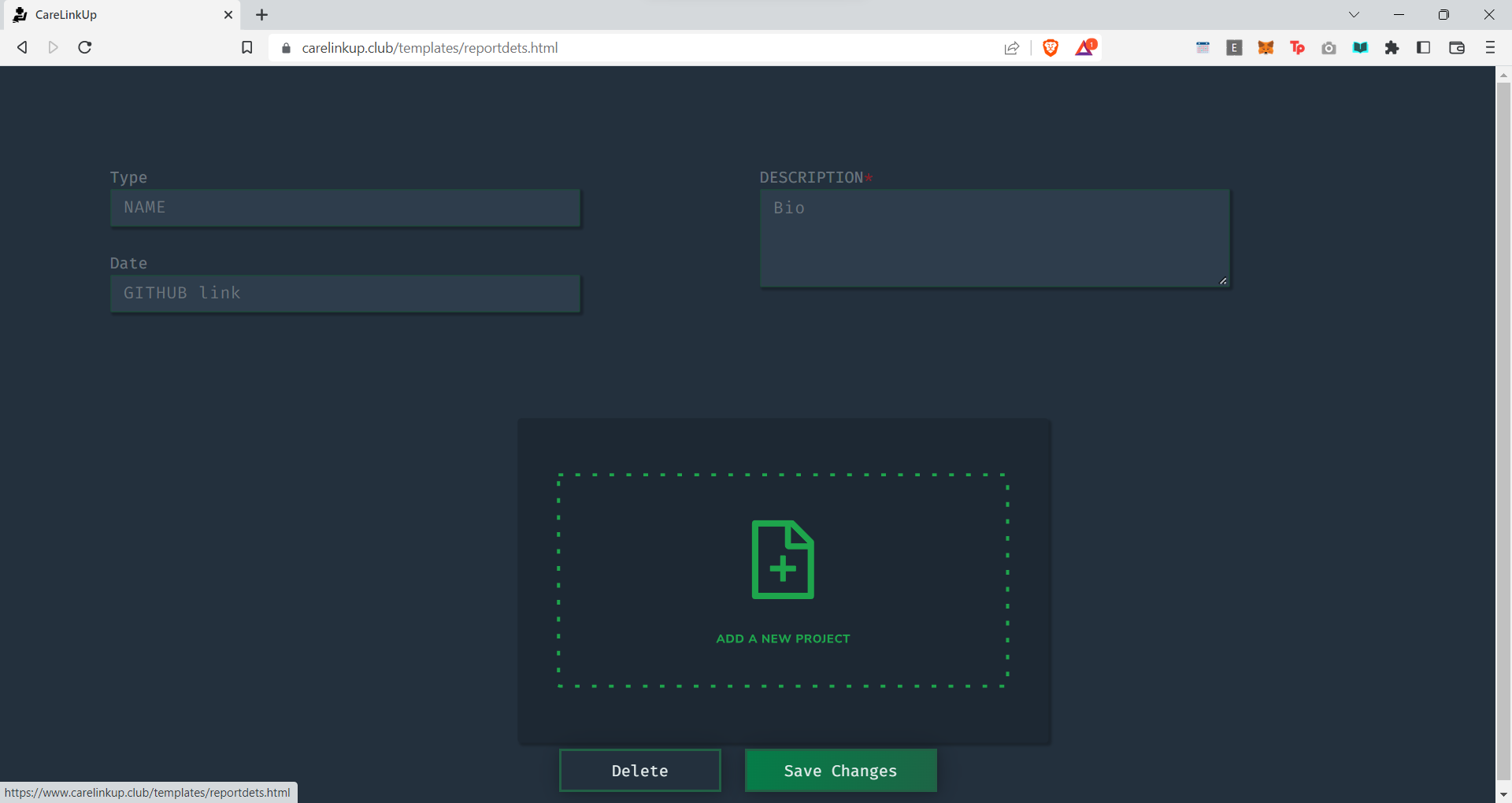Open Brave Rewards with the notification badge
Screen dimensions: 1512x803
pyautogui.click(x=1085, y=47)
